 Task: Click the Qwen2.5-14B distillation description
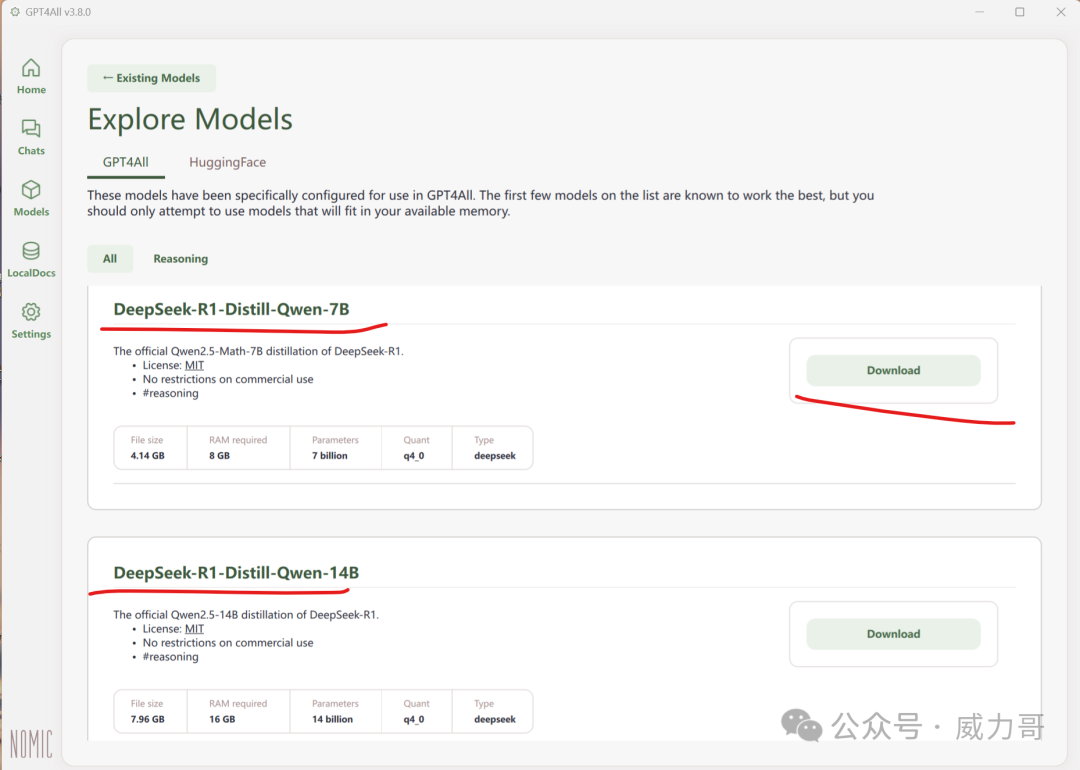point(246,615)
